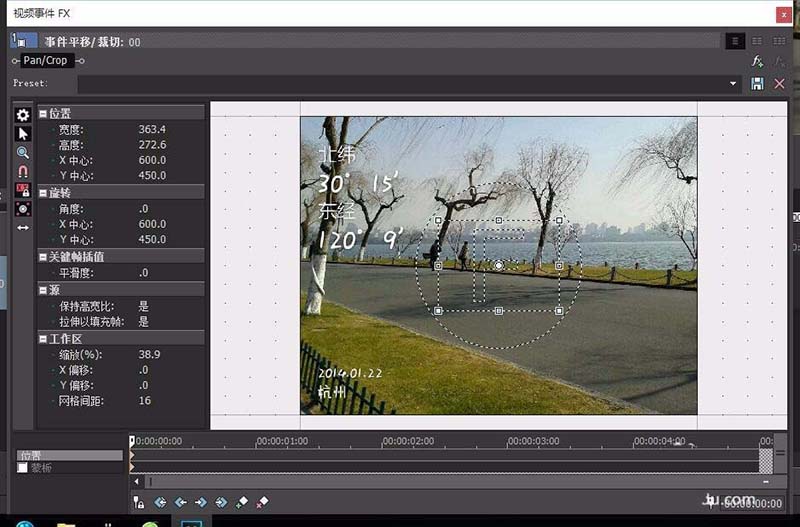Click the dimmed remove FX icon

coord(779,62)
